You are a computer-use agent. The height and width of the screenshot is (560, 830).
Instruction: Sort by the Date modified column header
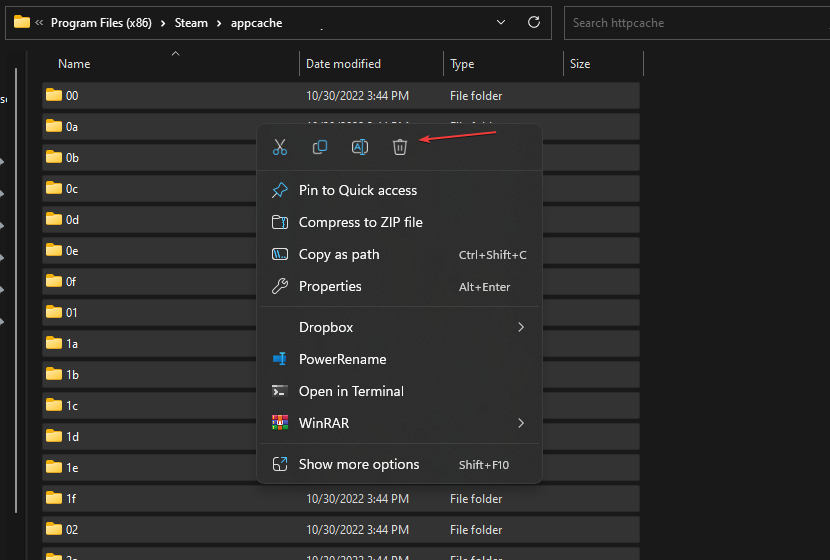(343, 64)
